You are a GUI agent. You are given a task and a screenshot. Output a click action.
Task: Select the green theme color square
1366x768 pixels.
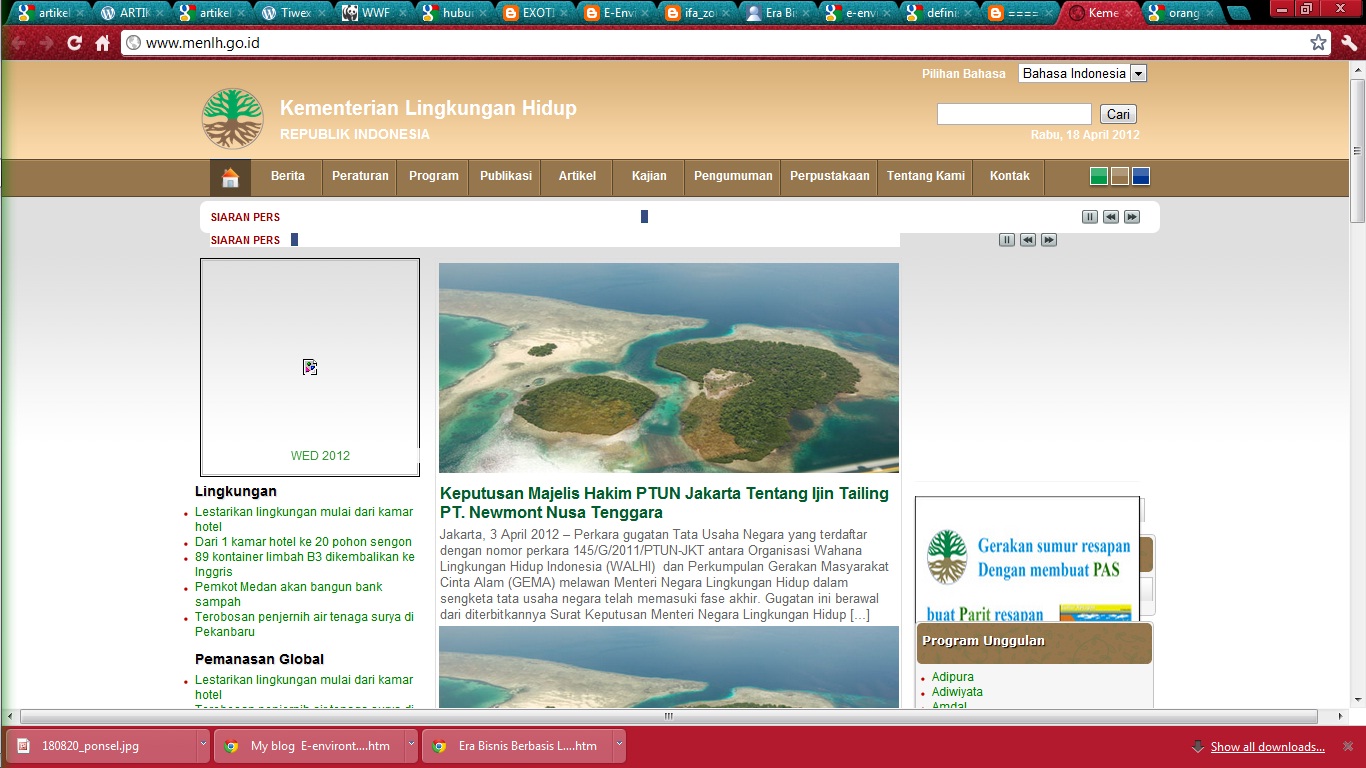coord(1099,176)
